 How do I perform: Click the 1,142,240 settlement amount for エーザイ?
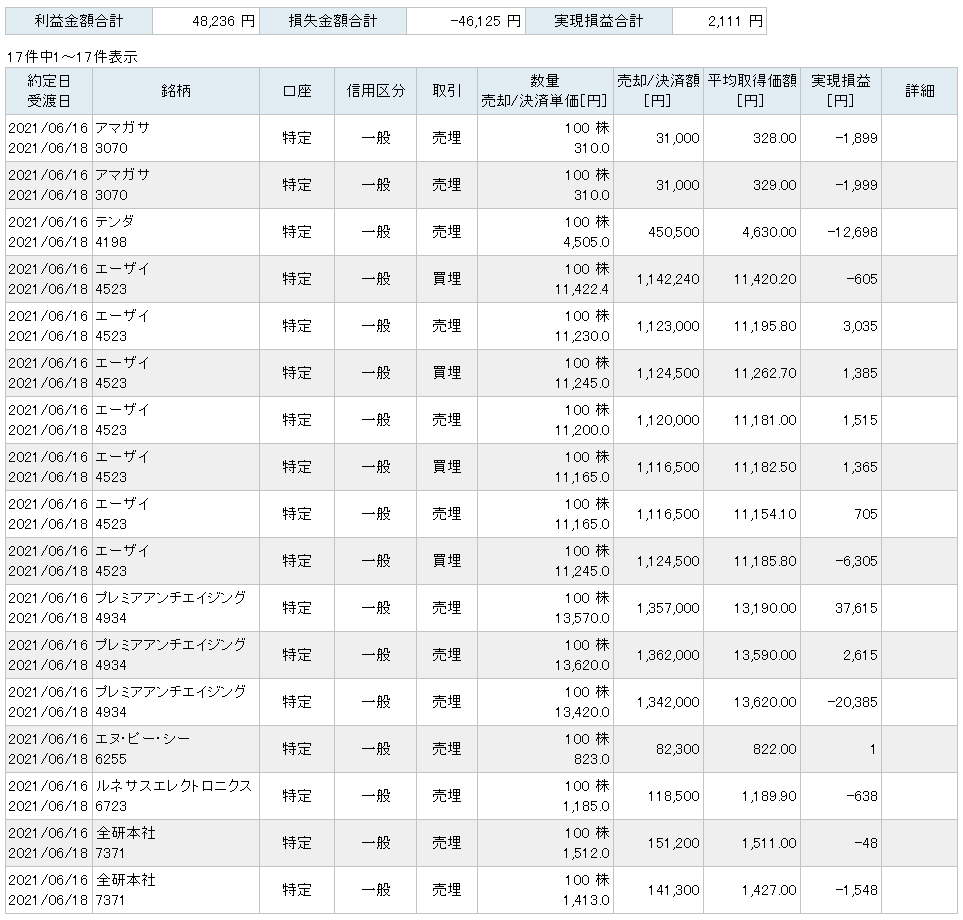pyautogui.click(x=668, y=279)
